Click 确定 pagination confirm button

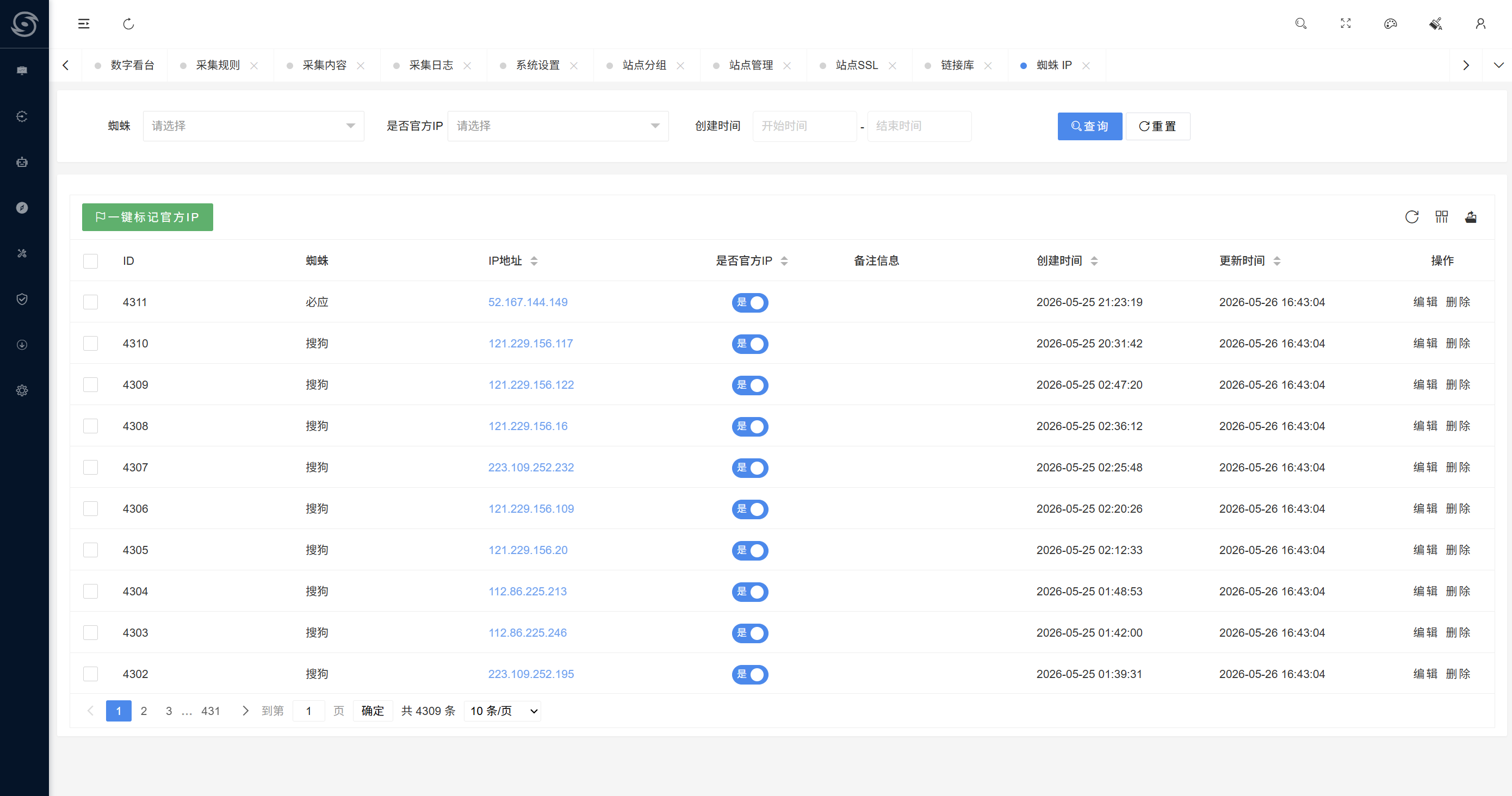pyautogui.click(x=373, y=711)
